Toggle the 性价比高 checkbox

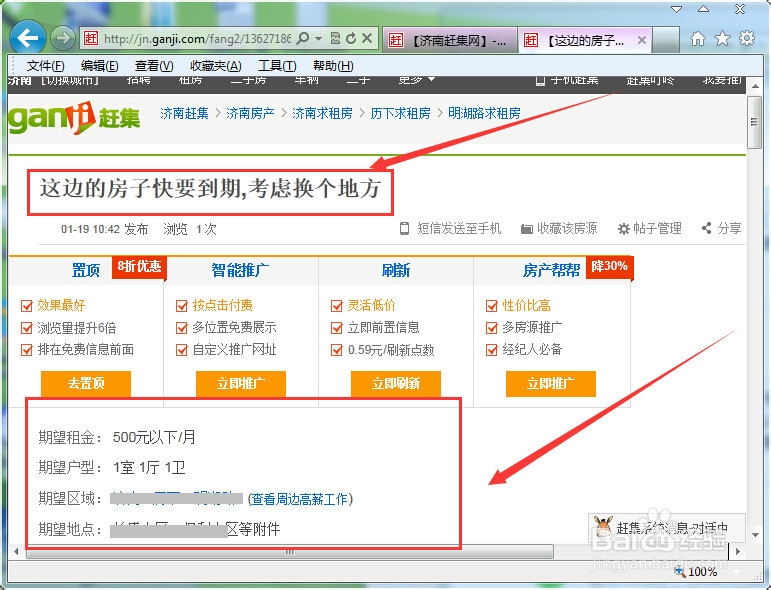pyautogui.click(x=492, y=306)
